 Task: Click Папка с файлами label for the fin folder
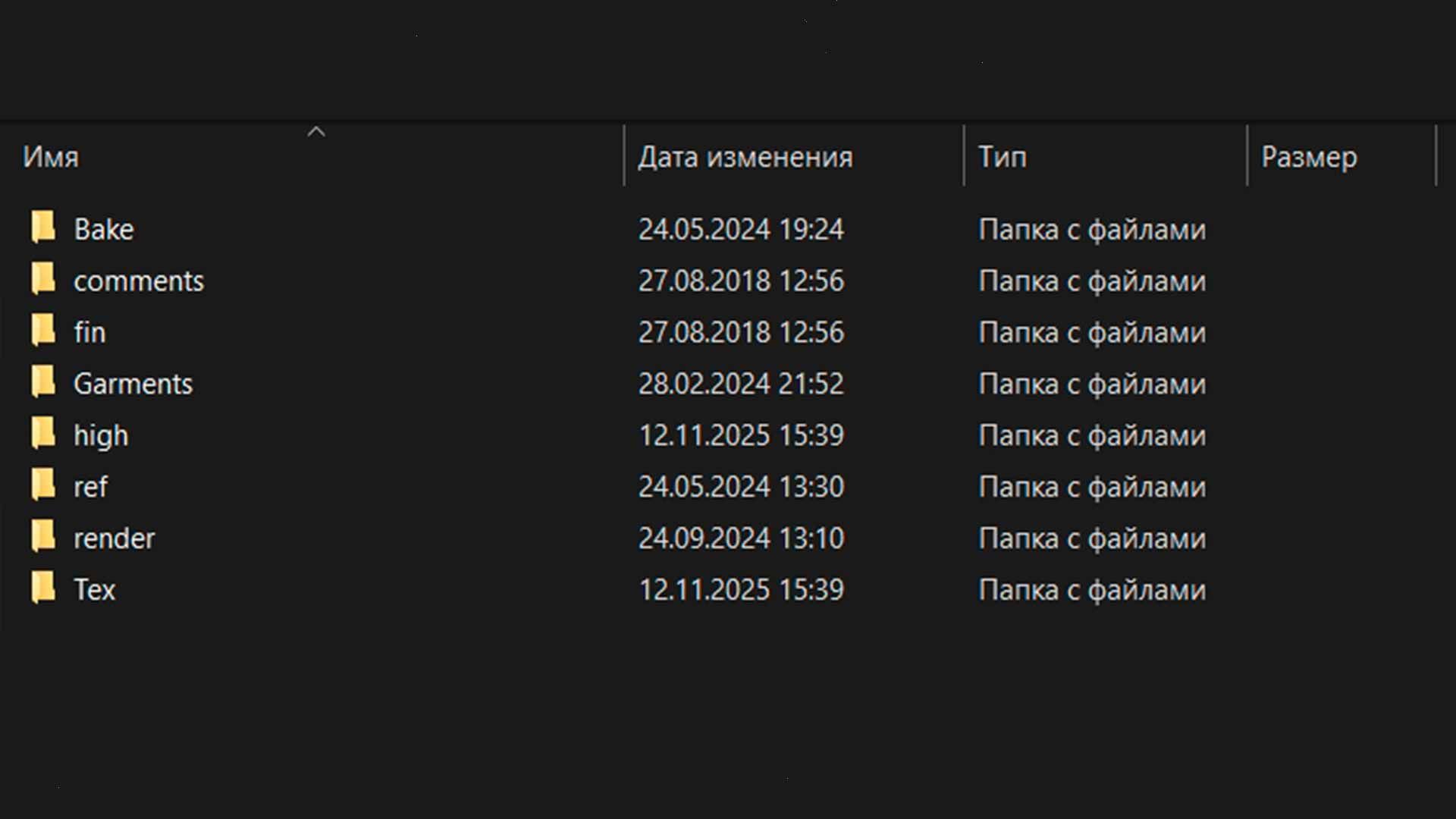point(1093,332)
